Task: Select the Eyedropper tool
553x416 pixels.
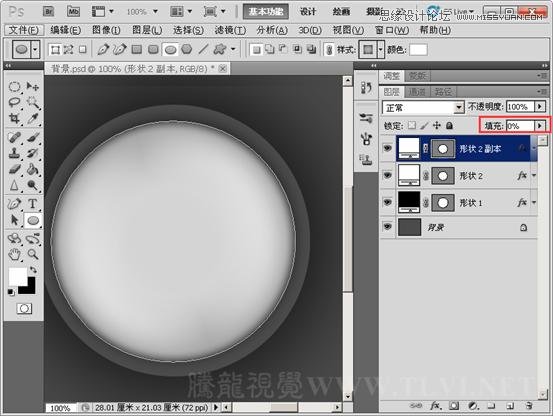Action: [33, 118]
